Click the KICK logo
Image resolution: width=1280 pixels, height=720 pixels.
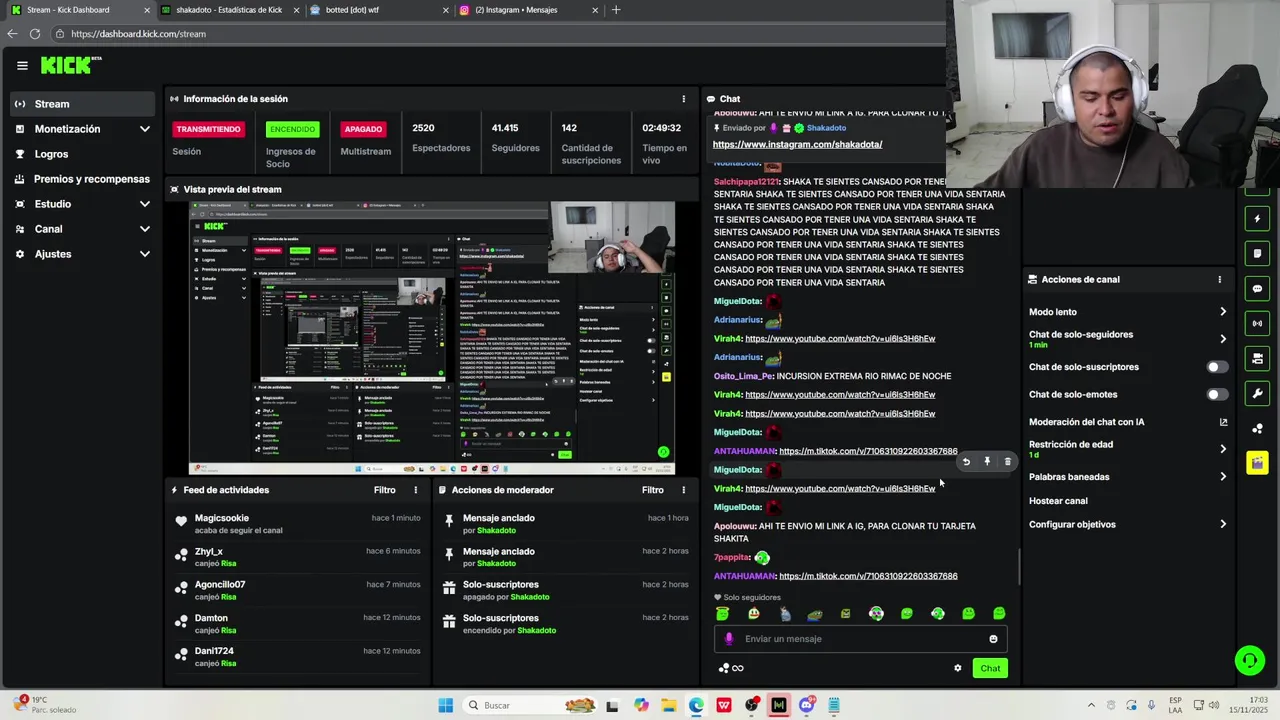71,65
